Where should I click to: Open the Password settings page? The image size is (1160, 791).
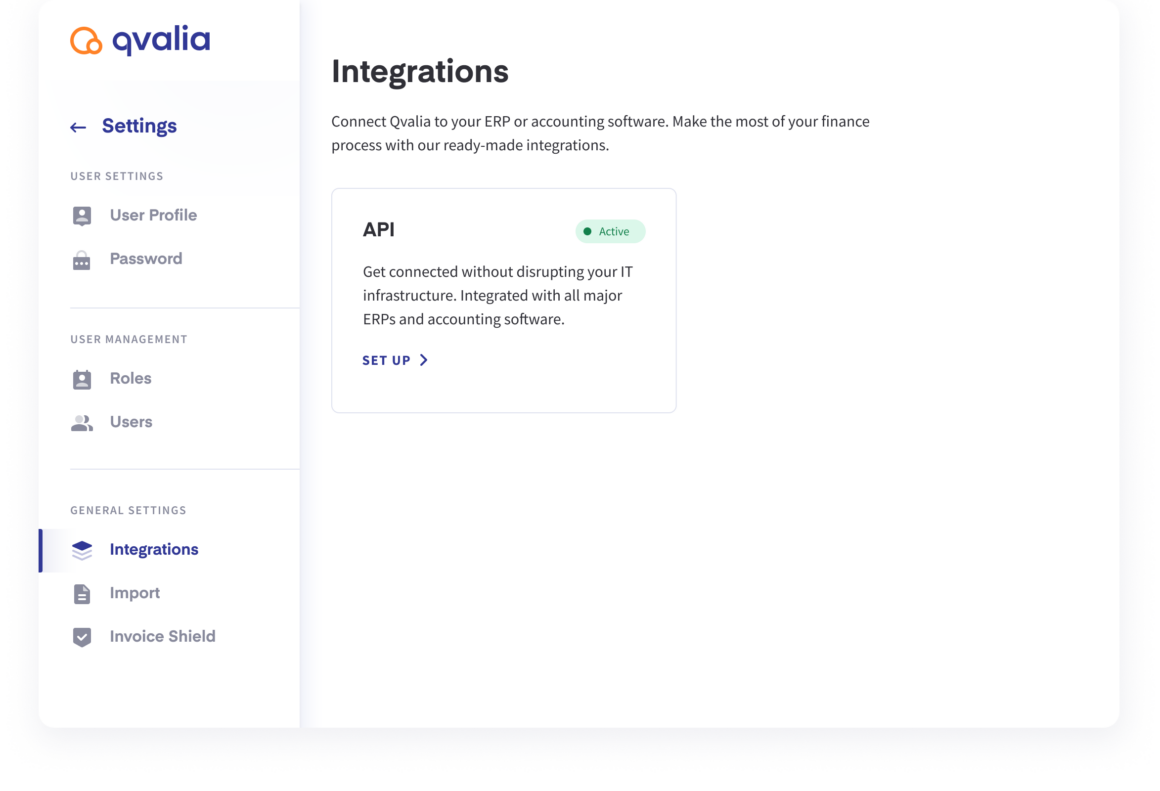(x=146, y=259)
